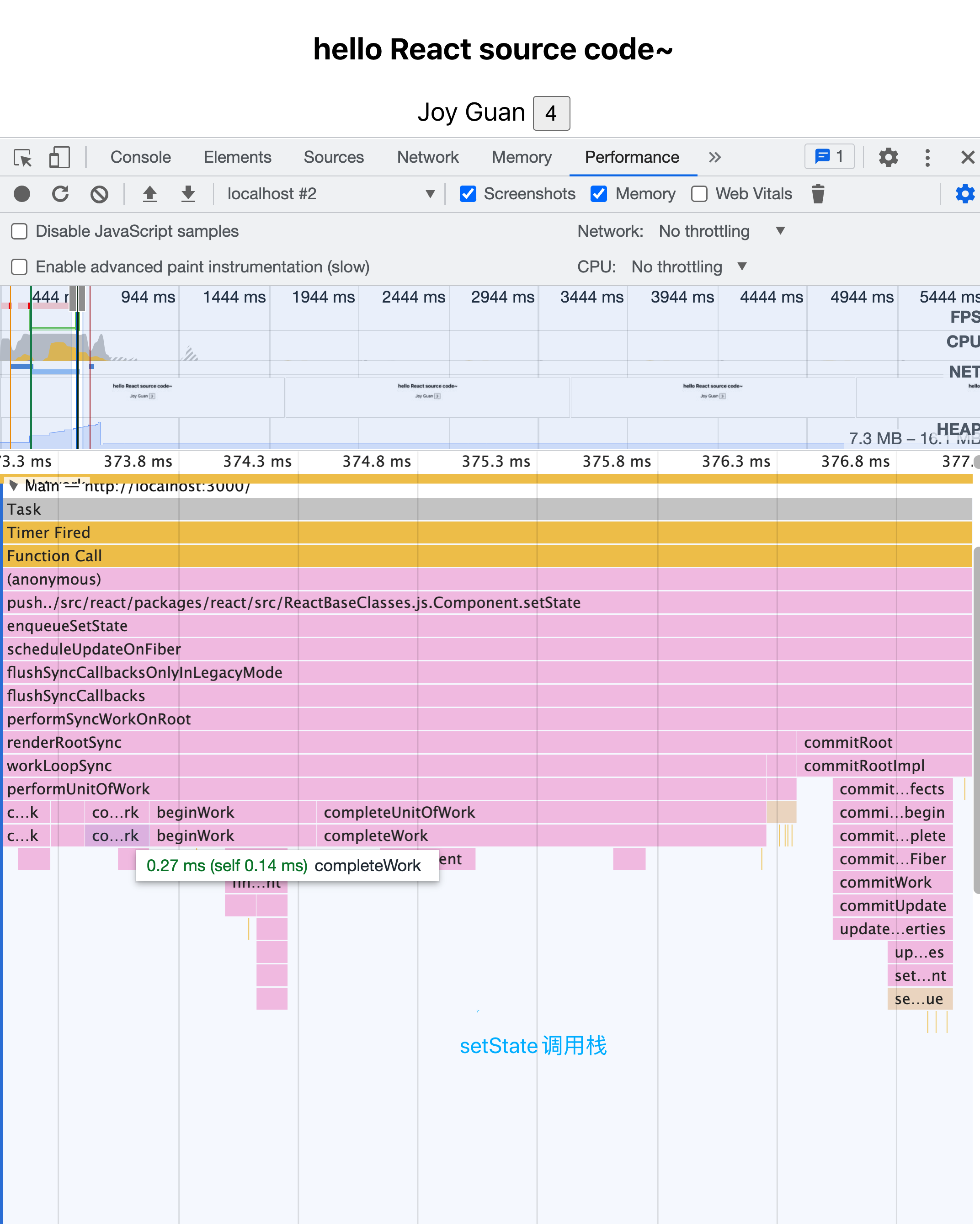Select the commitRootImpl bar
Screen dimensions: 980x1224
click(x=884, y=765)
